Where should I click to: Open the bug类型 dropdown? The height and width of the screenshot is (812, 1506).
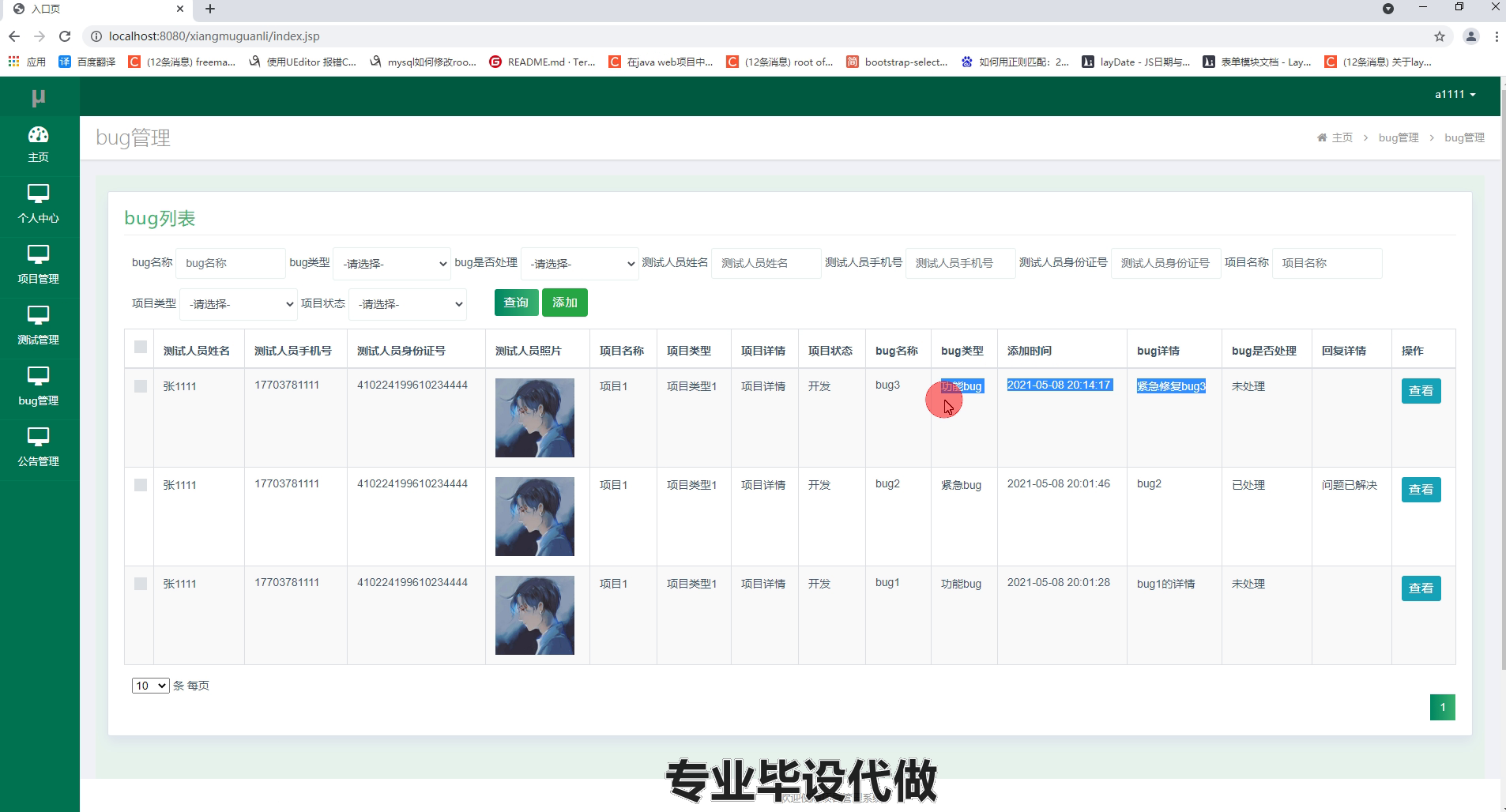[x=392, y=264]
